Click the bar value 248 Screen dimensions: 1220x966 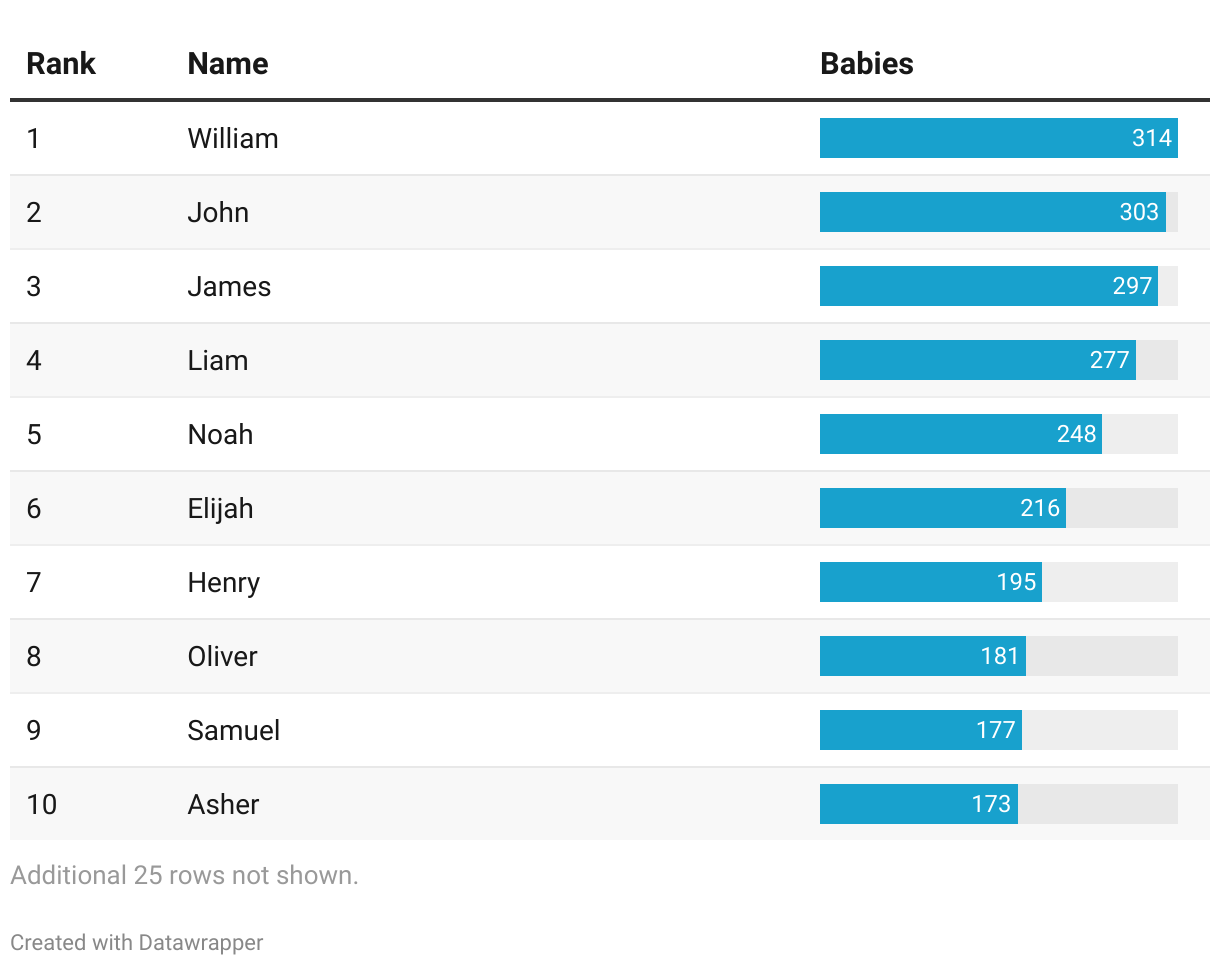(x=1076, y=434)
